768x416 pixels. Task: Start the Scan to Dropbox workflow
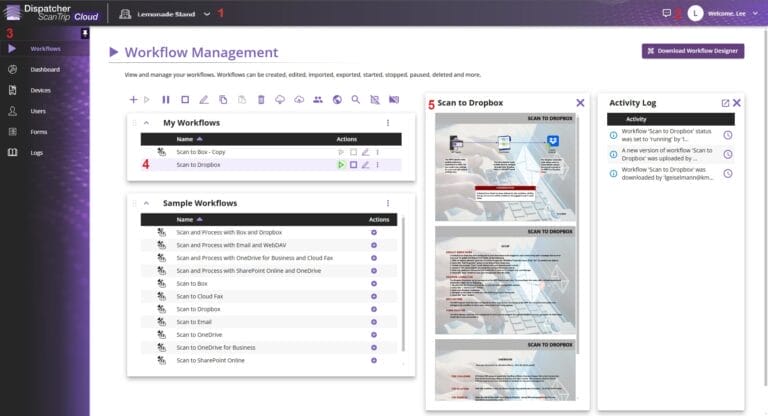click(x=341, y=164)
